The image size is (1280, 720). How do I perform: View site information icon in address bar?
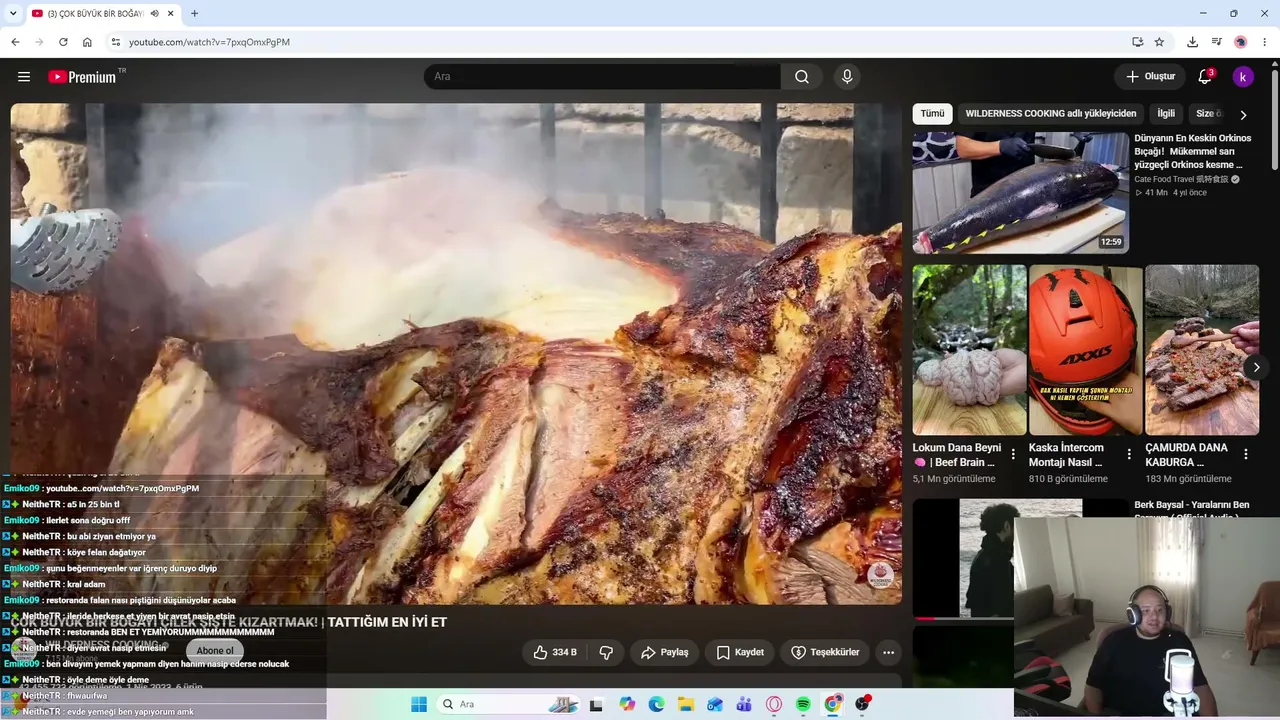coord(115,42)
